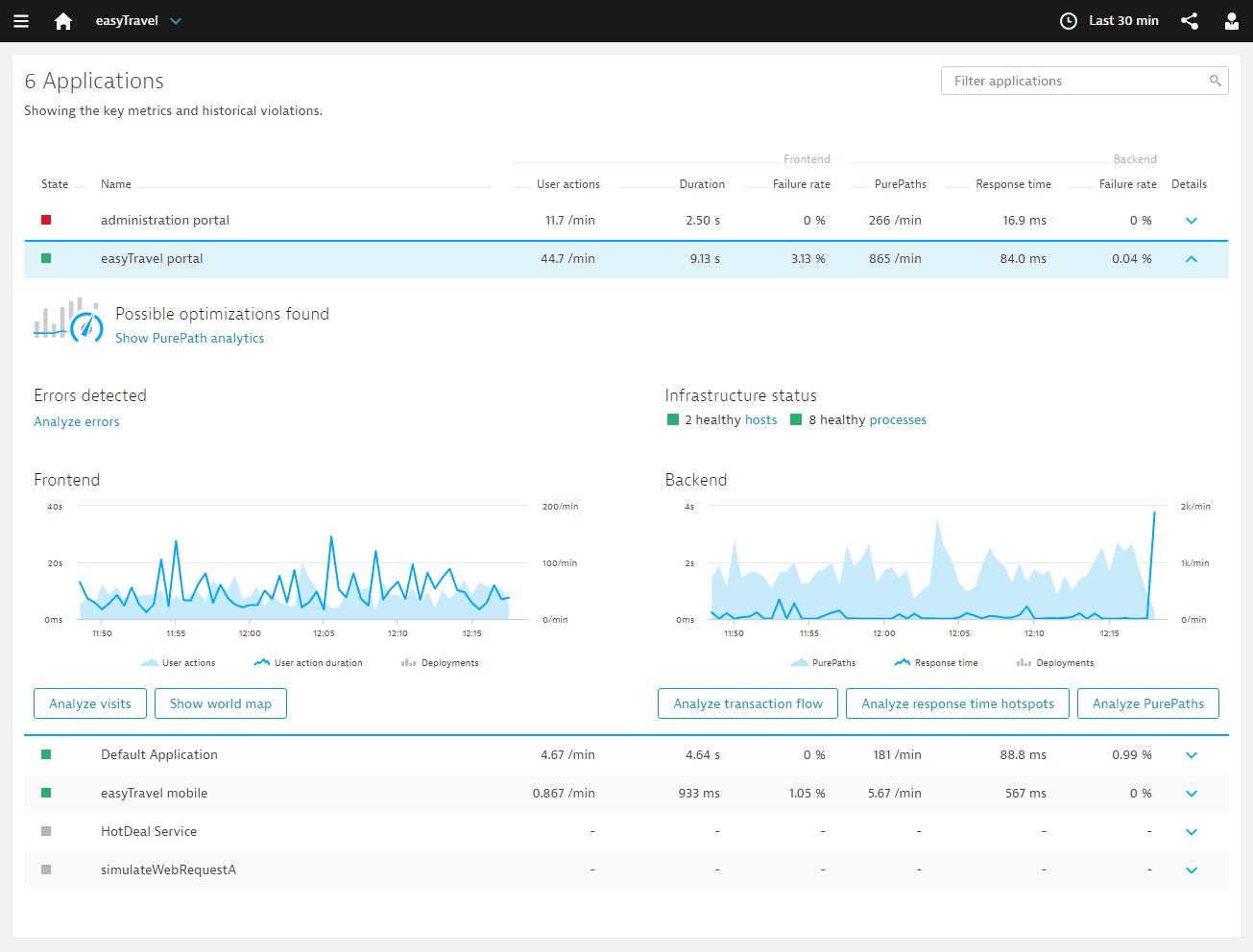Sort table by State column
The width and height of the screenshot is (1253, 952).
coord(55,184)
